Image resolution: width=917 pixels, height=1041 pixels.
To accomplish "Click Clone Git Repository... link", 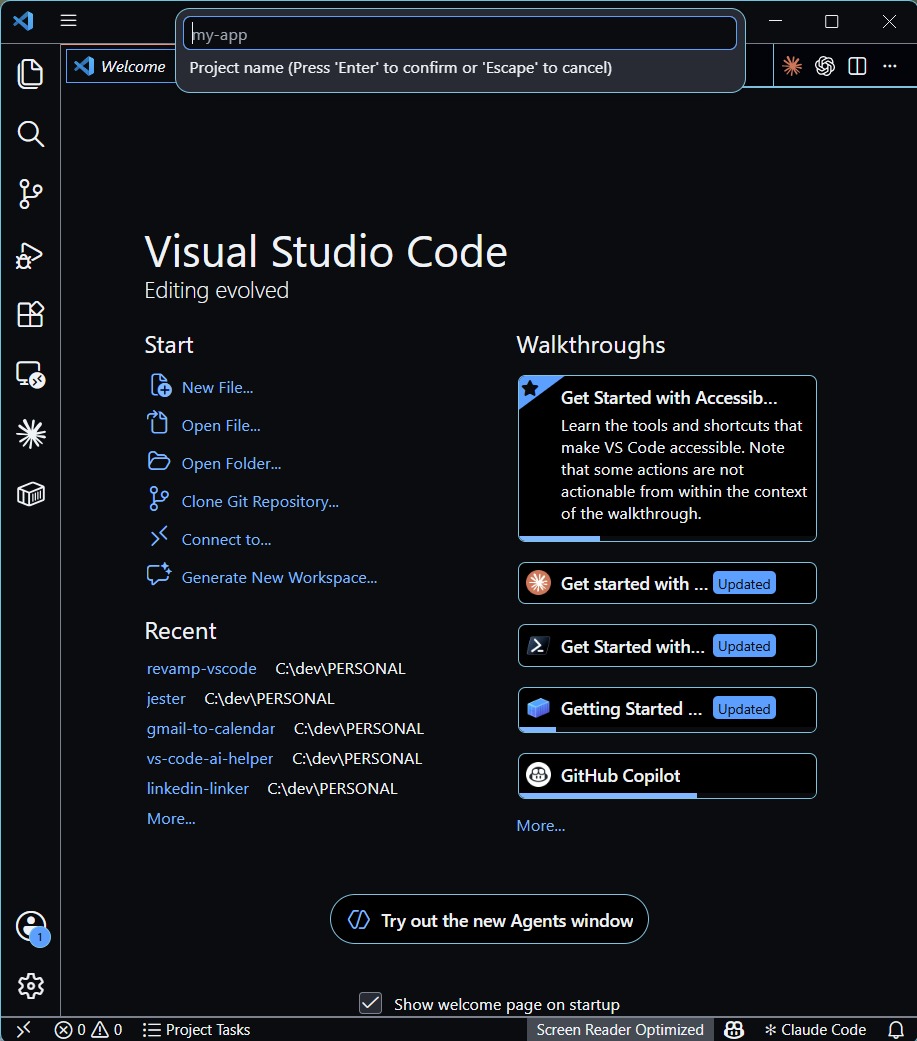I will tap(260, 502).
